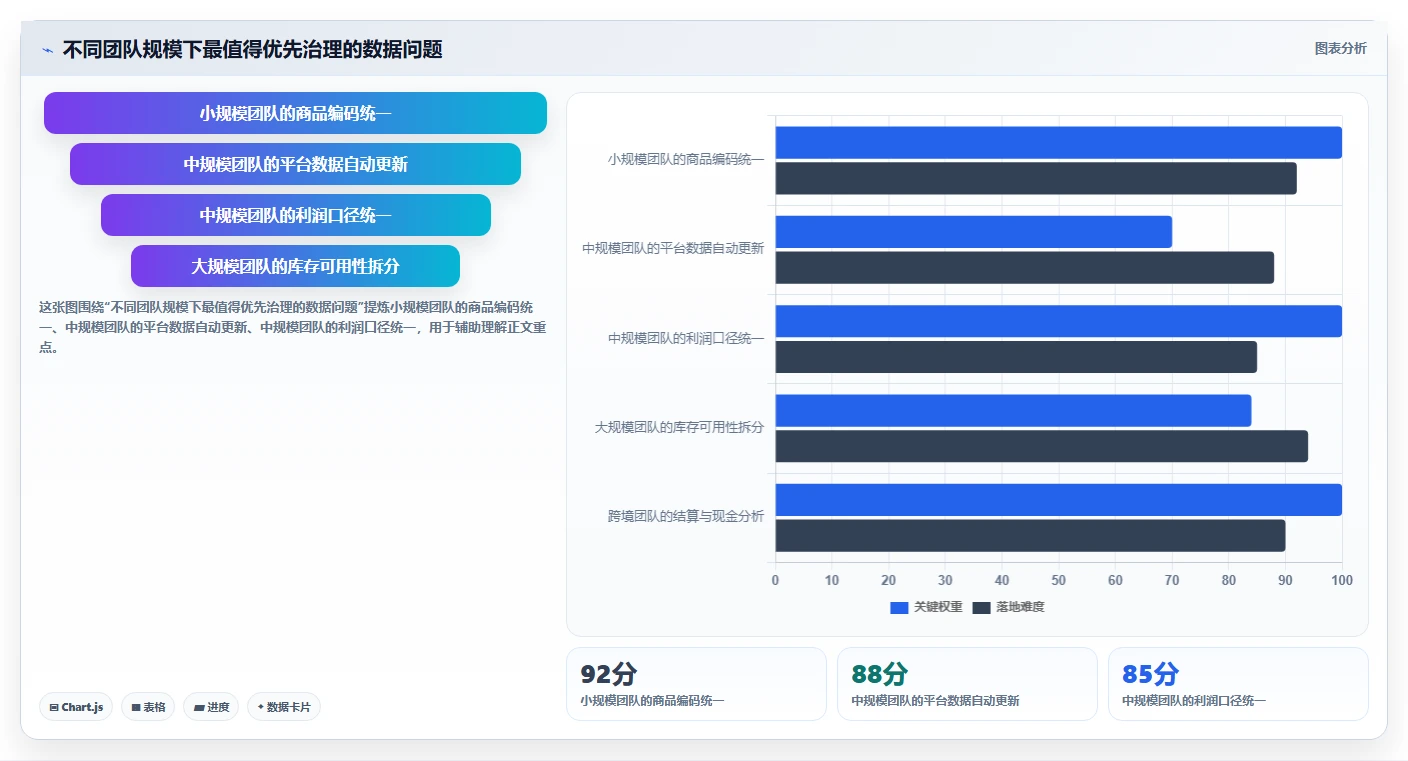The width and height of the screenshot is (1408, 761).
Task: Click the Chart.js tag chip
Action: (76, 707)
